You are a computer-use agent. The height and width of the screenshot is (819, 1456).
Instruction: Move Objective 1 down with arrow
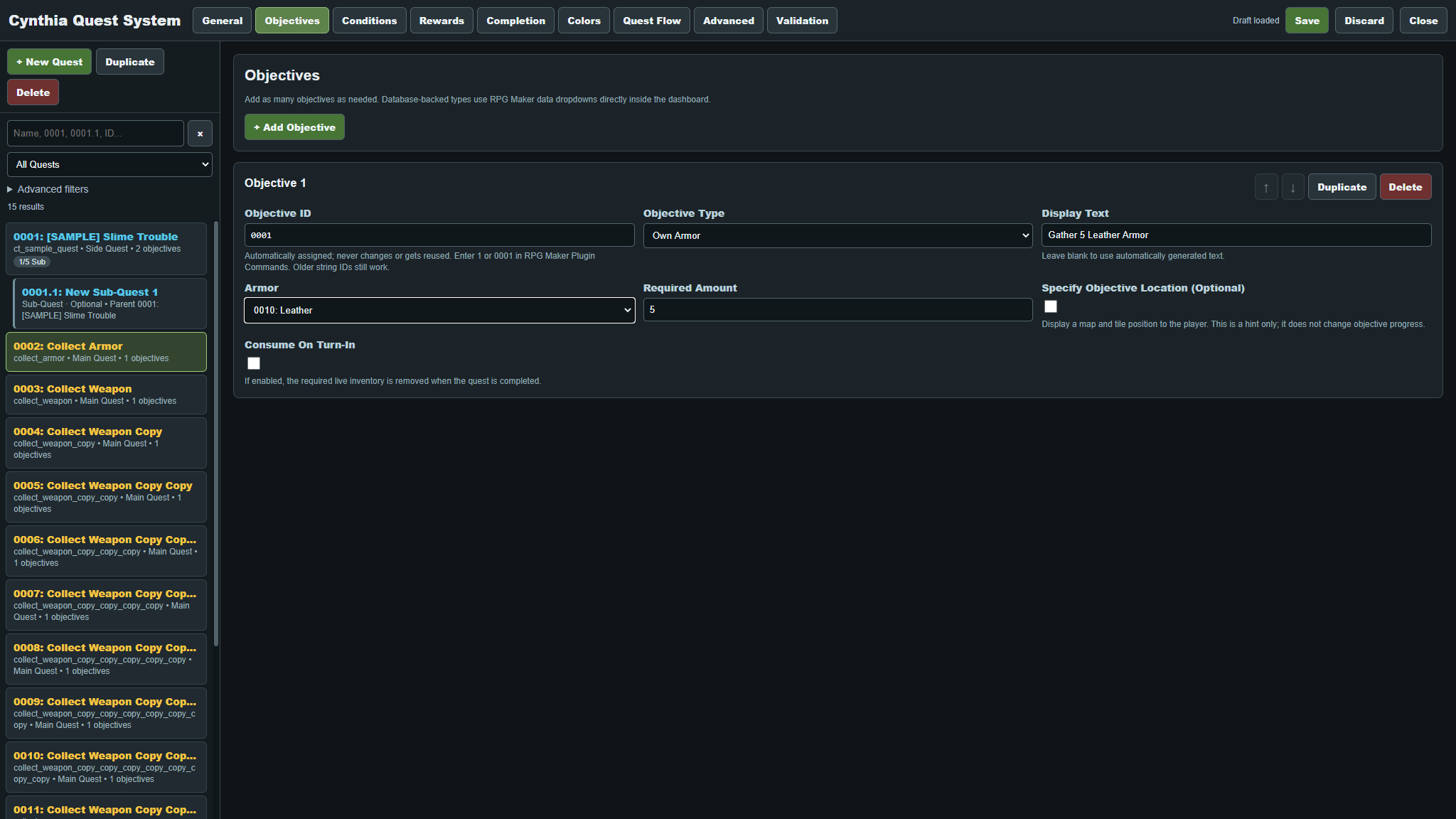1292,187
